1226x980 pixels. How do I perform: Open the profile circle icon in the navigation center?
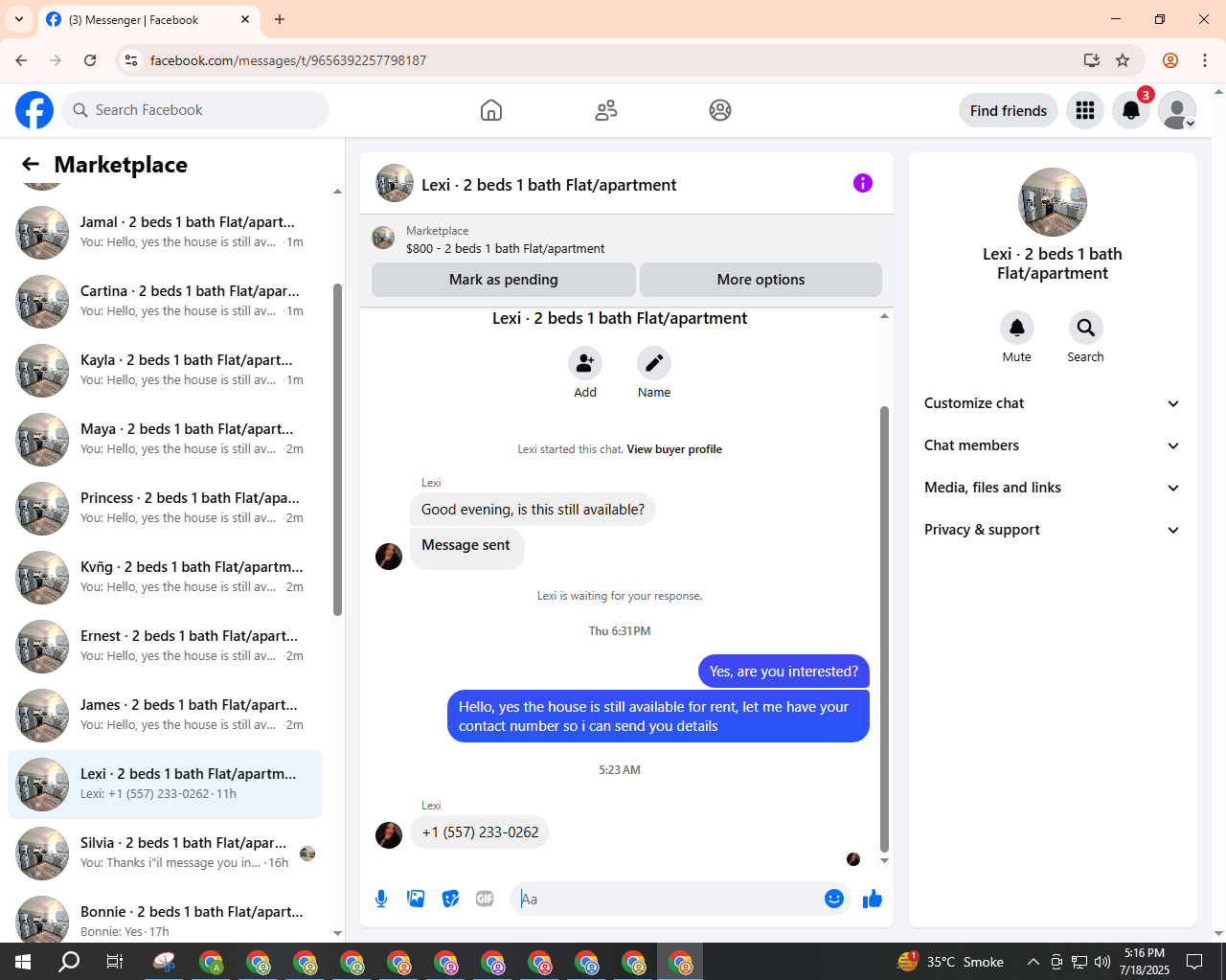[720, 110]
